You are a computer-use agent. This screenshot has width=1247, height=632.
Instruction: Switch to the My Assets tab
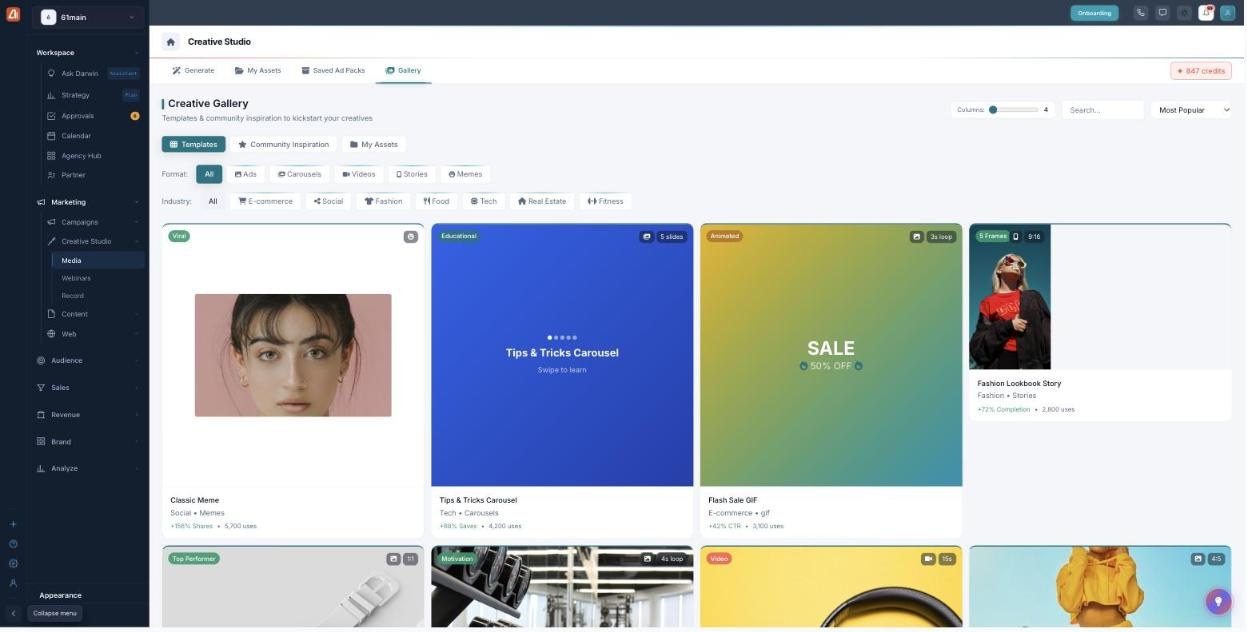(x=258, y=71)
